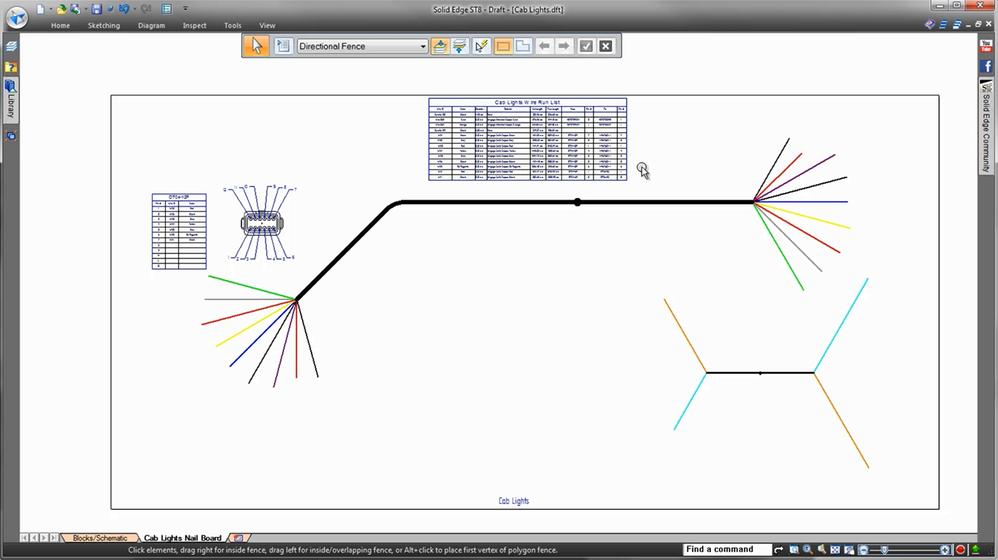This screenshot has width=998, height=560.
Task: Select the connector block symbol drawing
Action: 262,223
